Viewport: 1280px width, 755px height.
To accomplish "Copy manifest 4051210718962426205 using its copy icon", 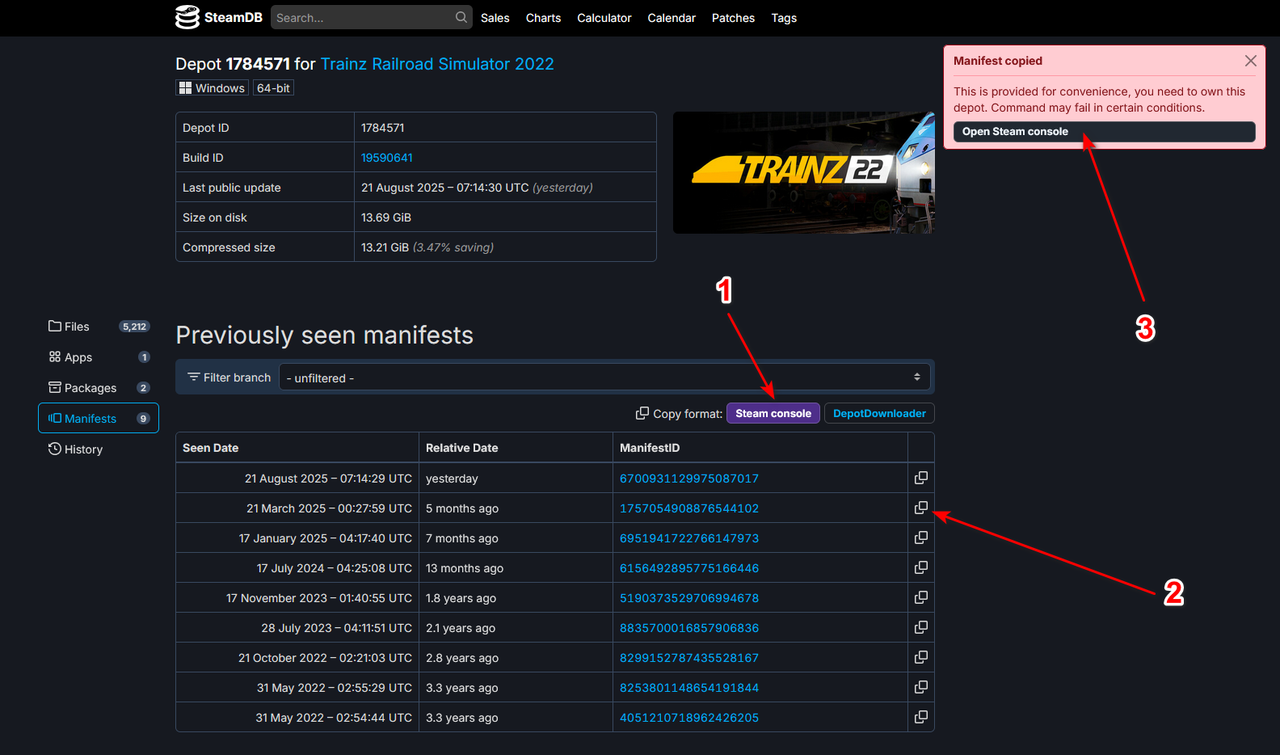I will (921, 717).
